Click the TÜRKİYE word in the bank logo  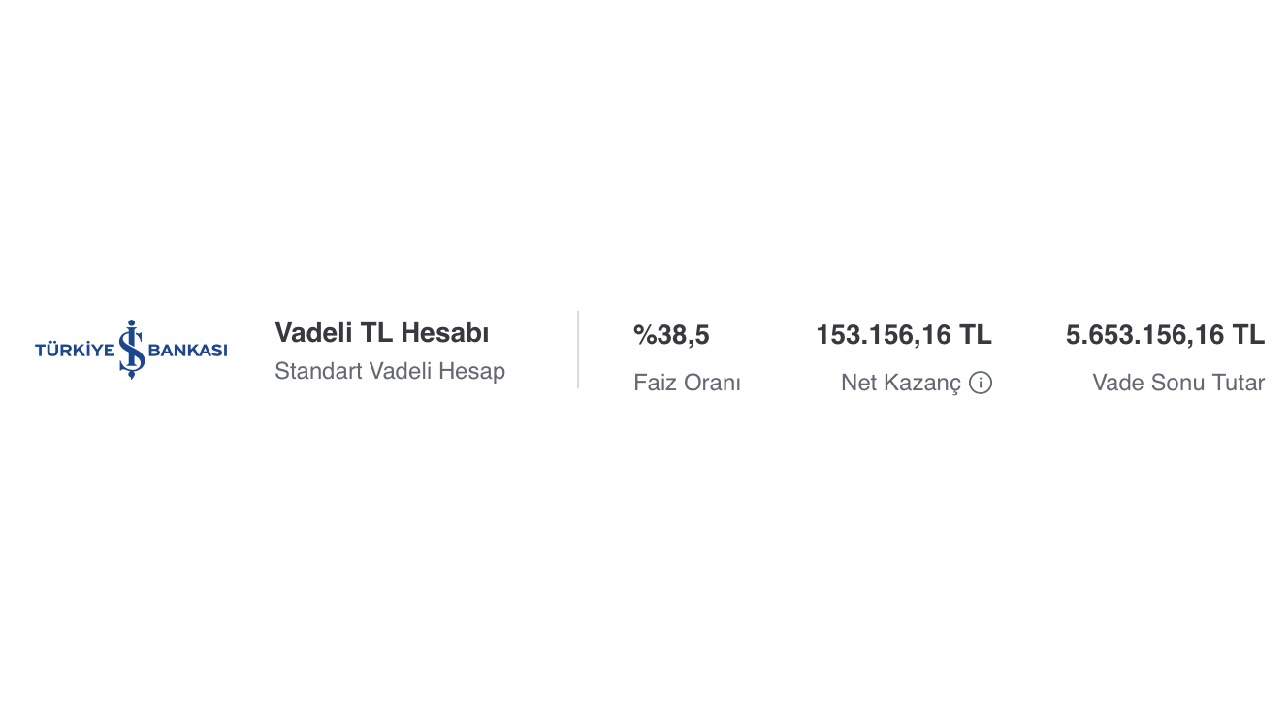[x=75, y=350]
